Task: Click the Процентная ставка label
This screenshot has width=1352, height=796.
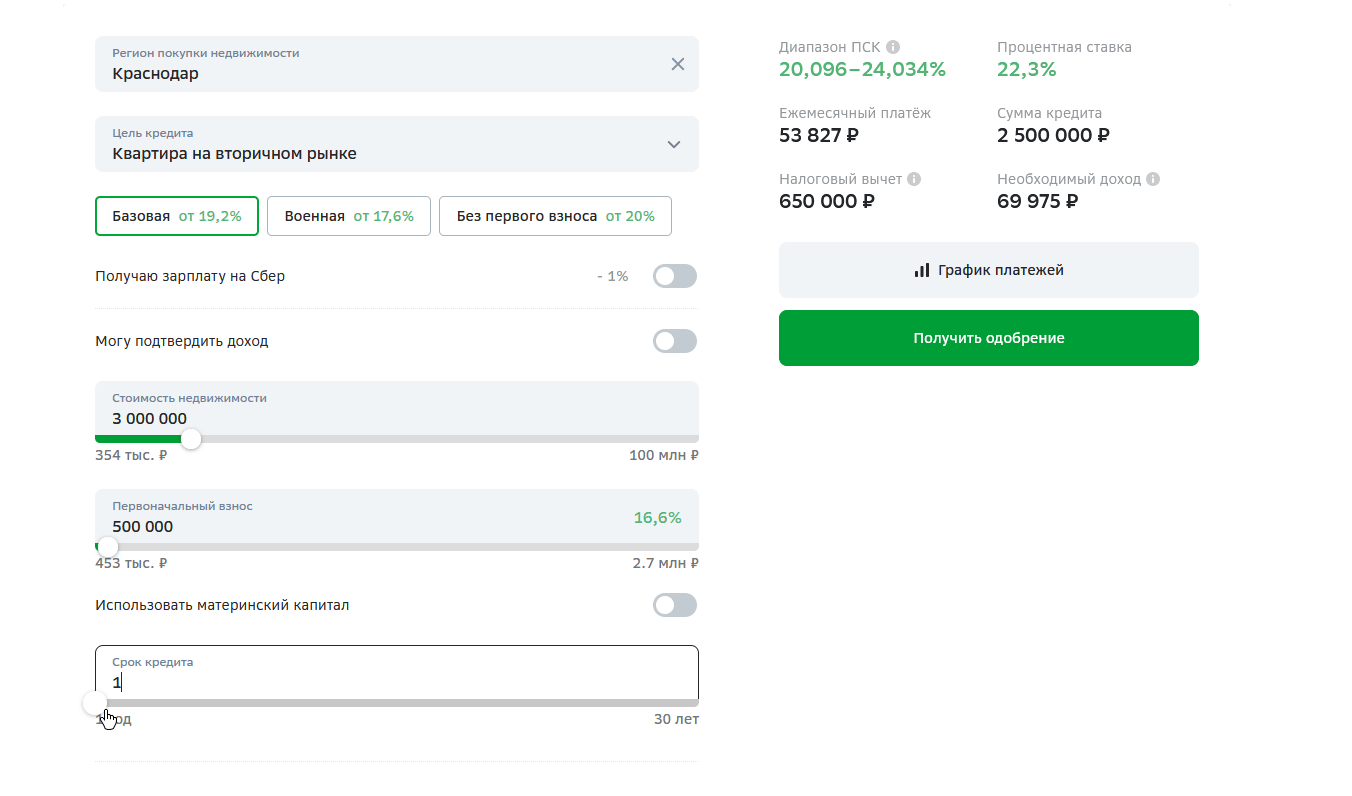Action: click(x=1065, y=47)
